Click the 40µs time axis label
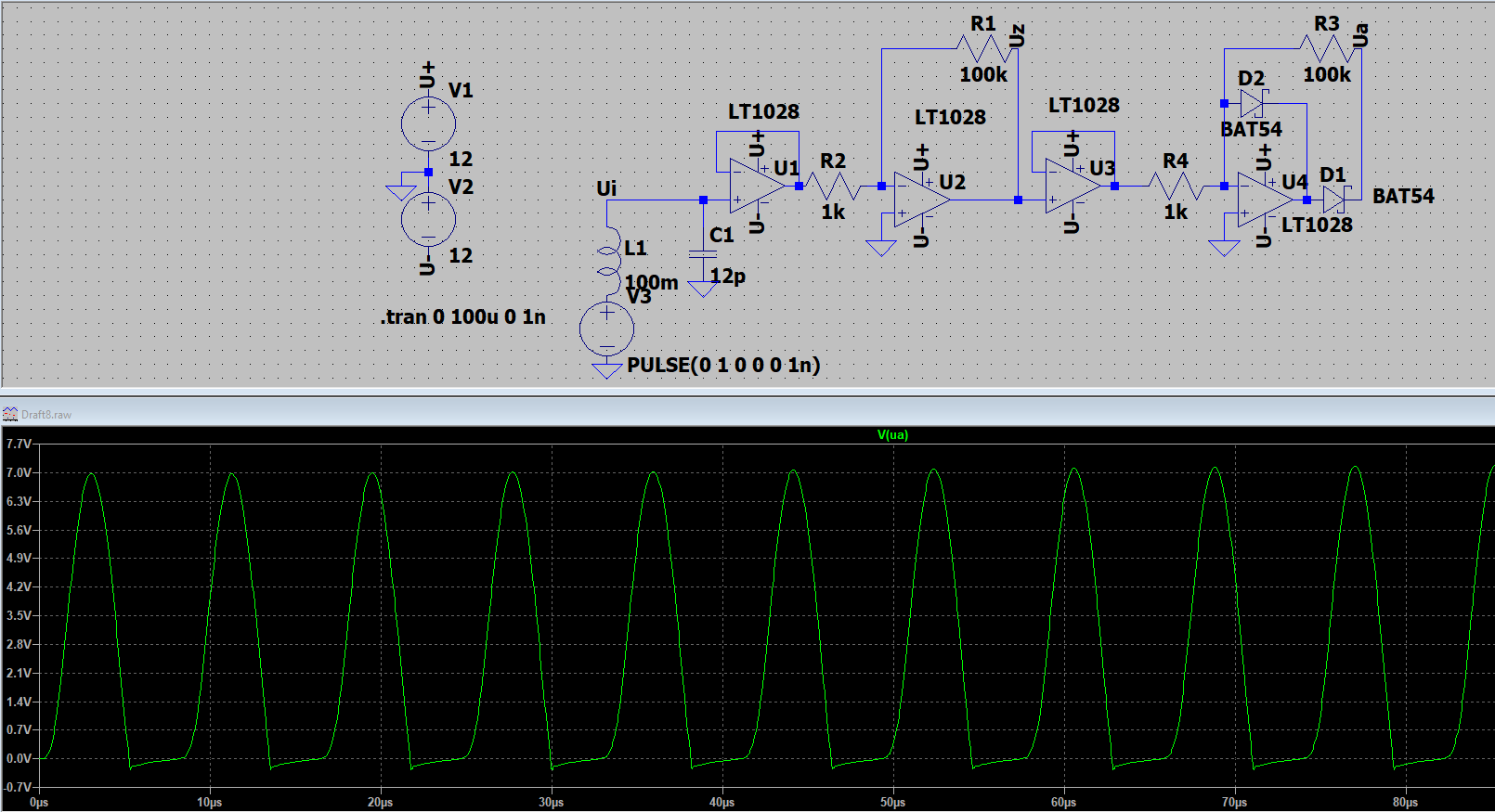Image resolution: width=1495 pixels, height=812 pixels. [722, 803]
